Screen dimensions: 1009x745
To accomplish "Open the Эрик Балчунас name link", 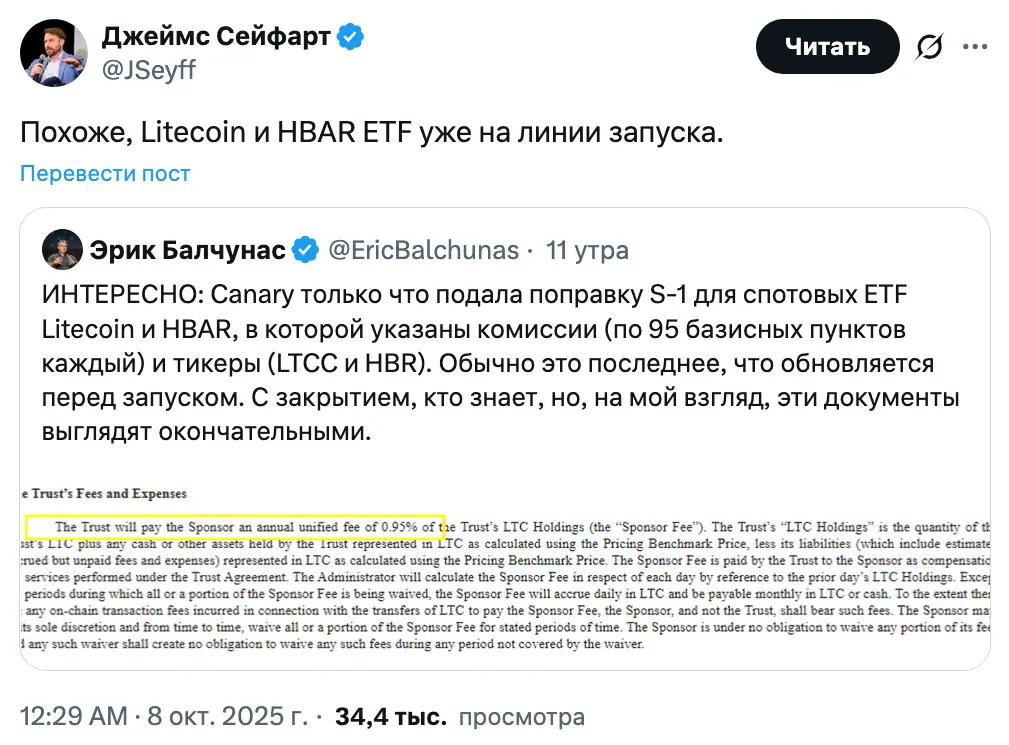I will (187, 250).
